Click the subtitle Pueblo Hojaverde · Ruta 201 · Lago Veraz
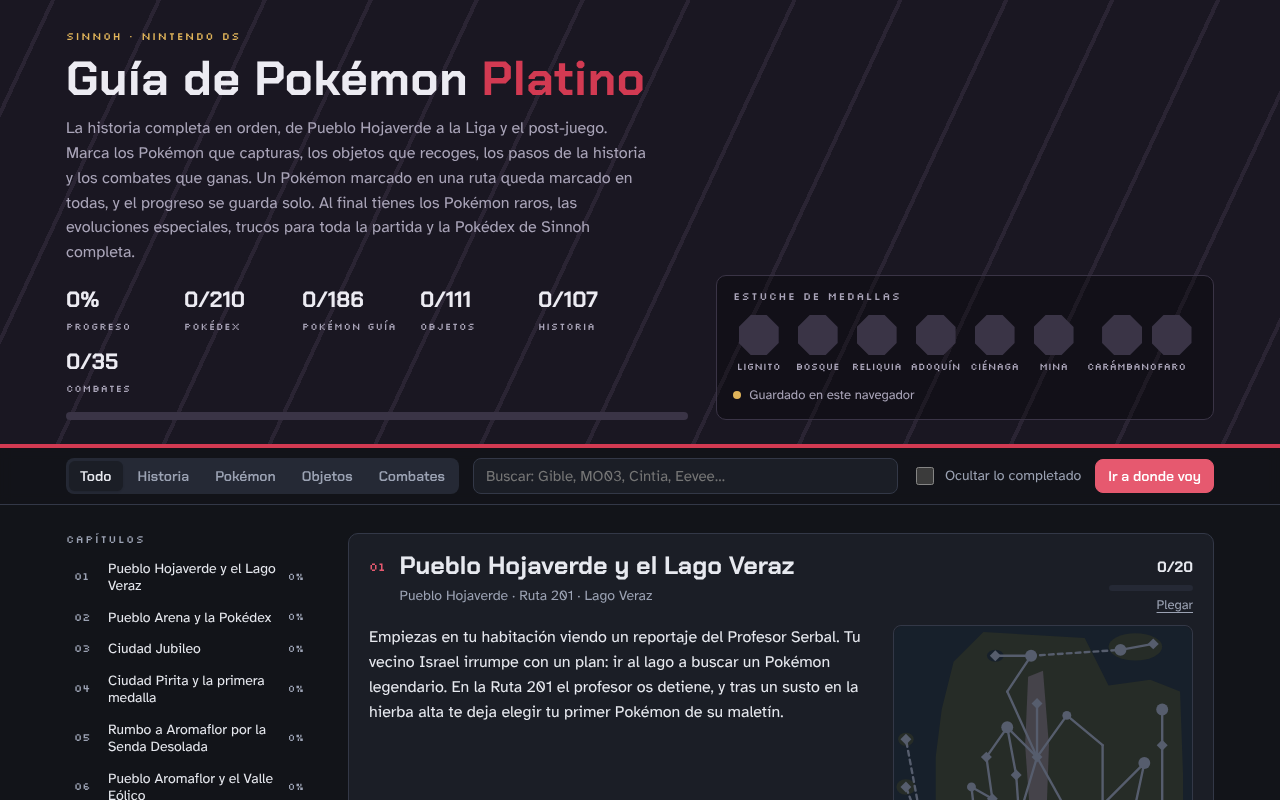 [526, 596]
